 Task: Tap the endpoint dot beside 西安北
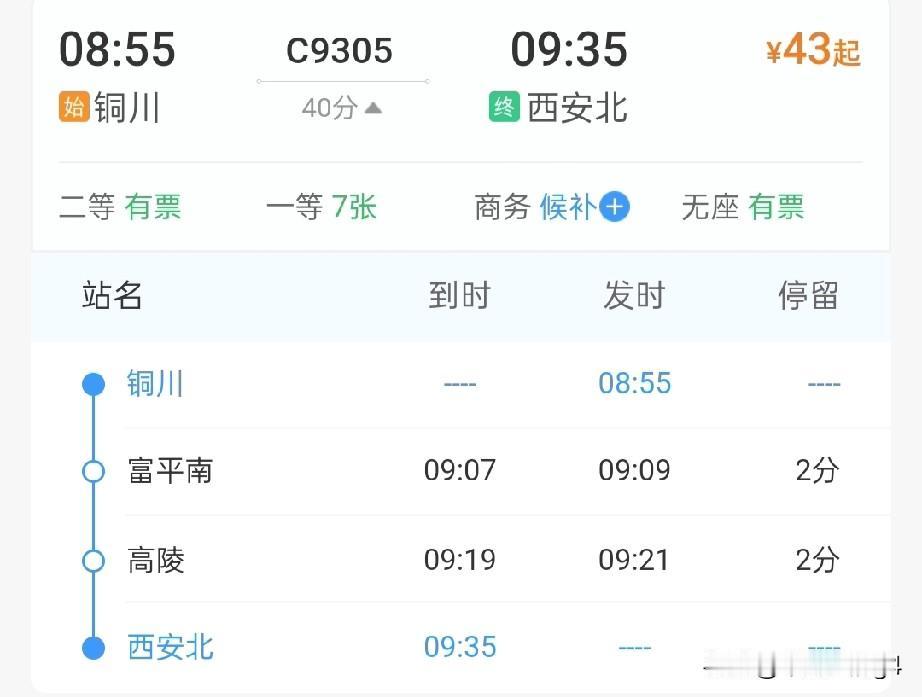coord(93,648)
